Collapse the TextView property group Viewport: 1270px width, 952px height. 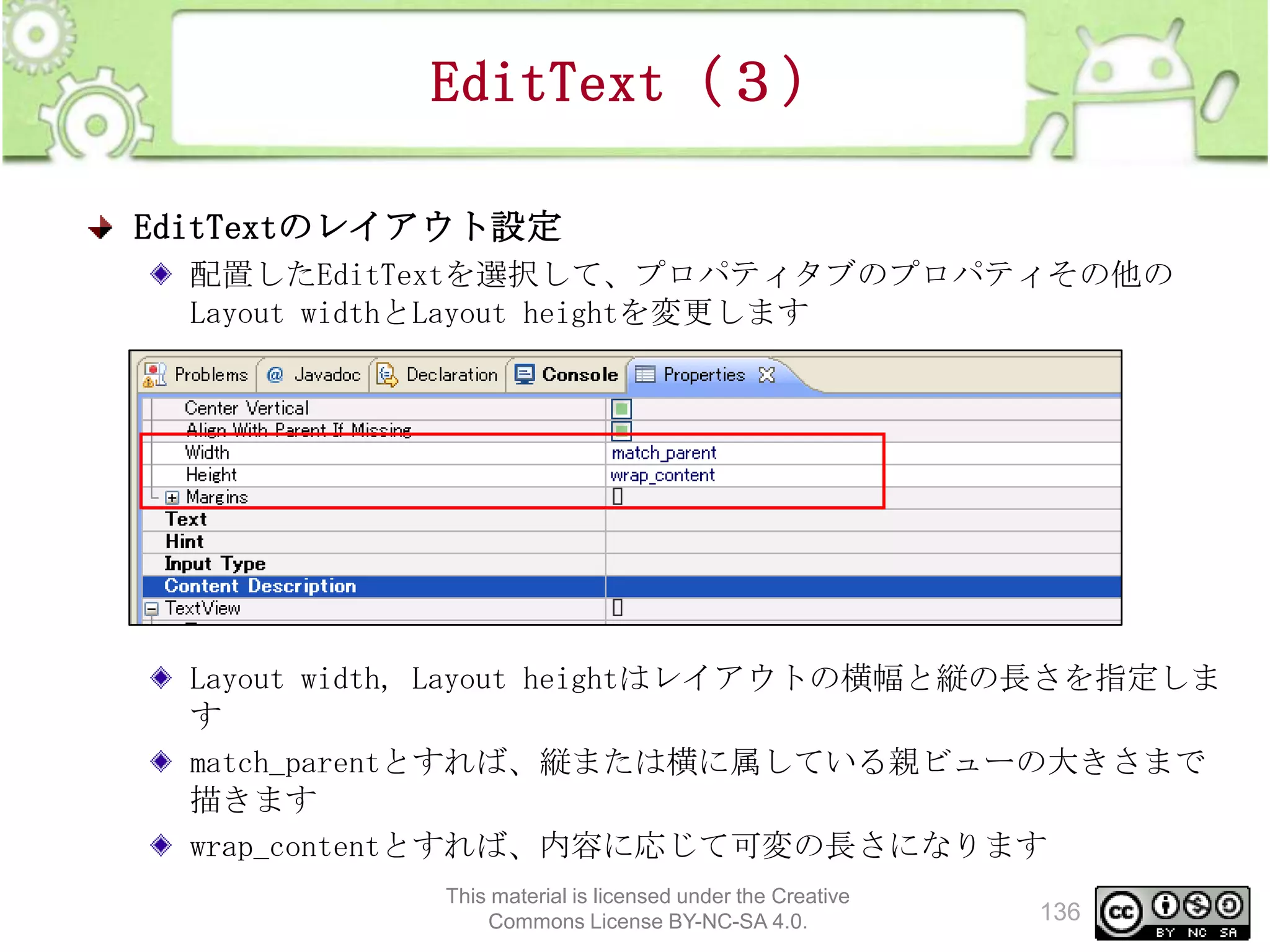[x=151, y=609]
